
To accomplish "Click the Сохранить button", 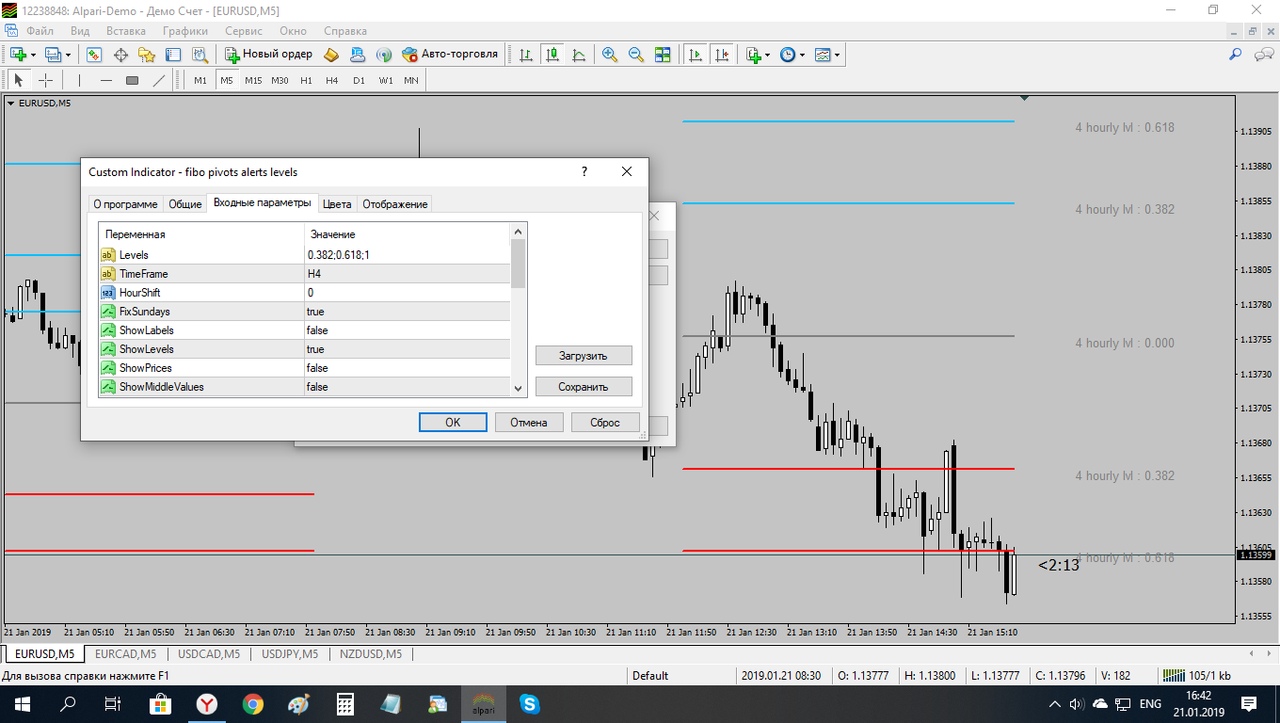I will 583,386.
